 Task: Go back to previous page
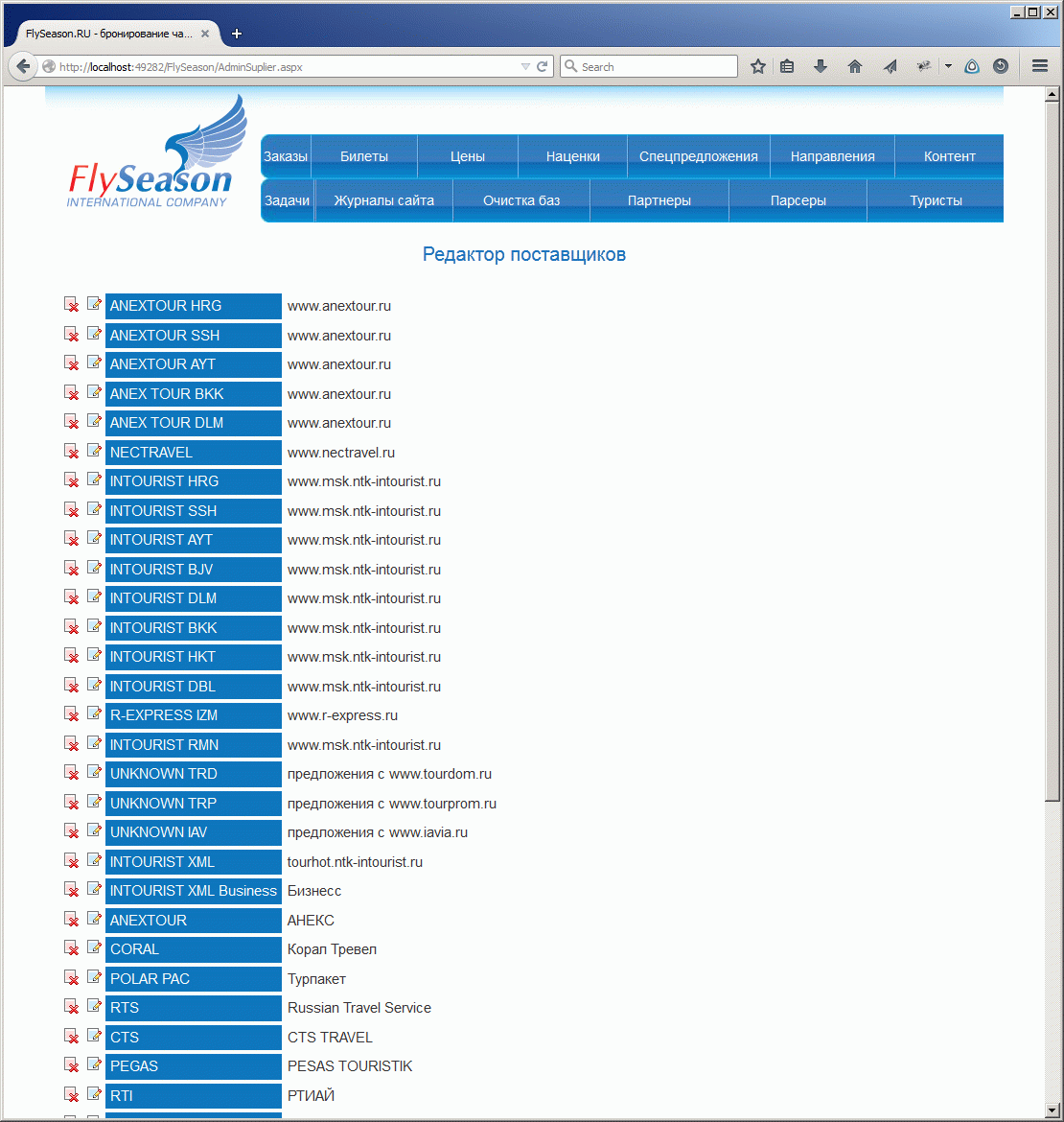pyautogui.click(x=23, y=66)
